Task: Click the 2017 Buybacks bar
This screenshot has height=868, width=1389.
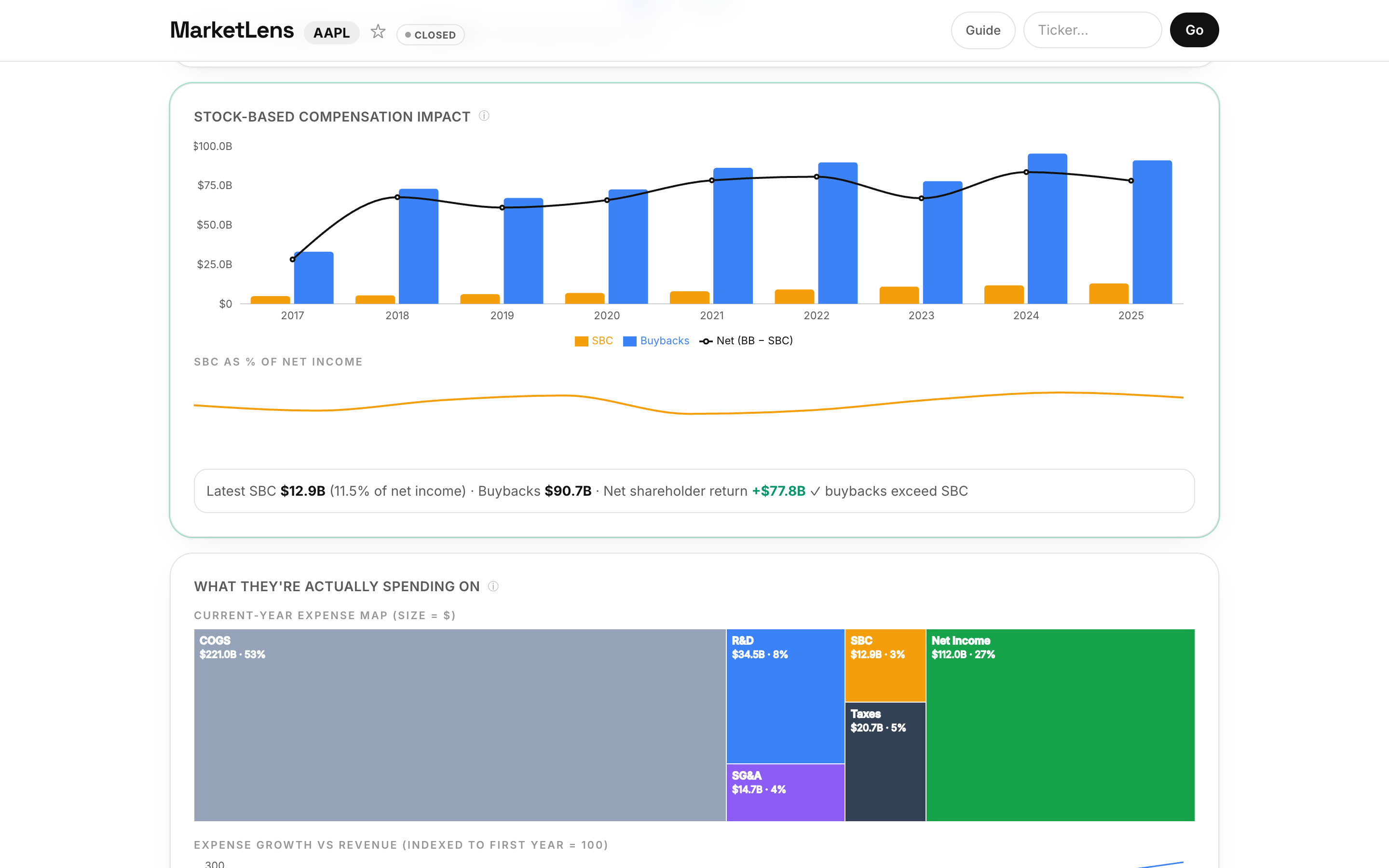Action: point(313,278)
